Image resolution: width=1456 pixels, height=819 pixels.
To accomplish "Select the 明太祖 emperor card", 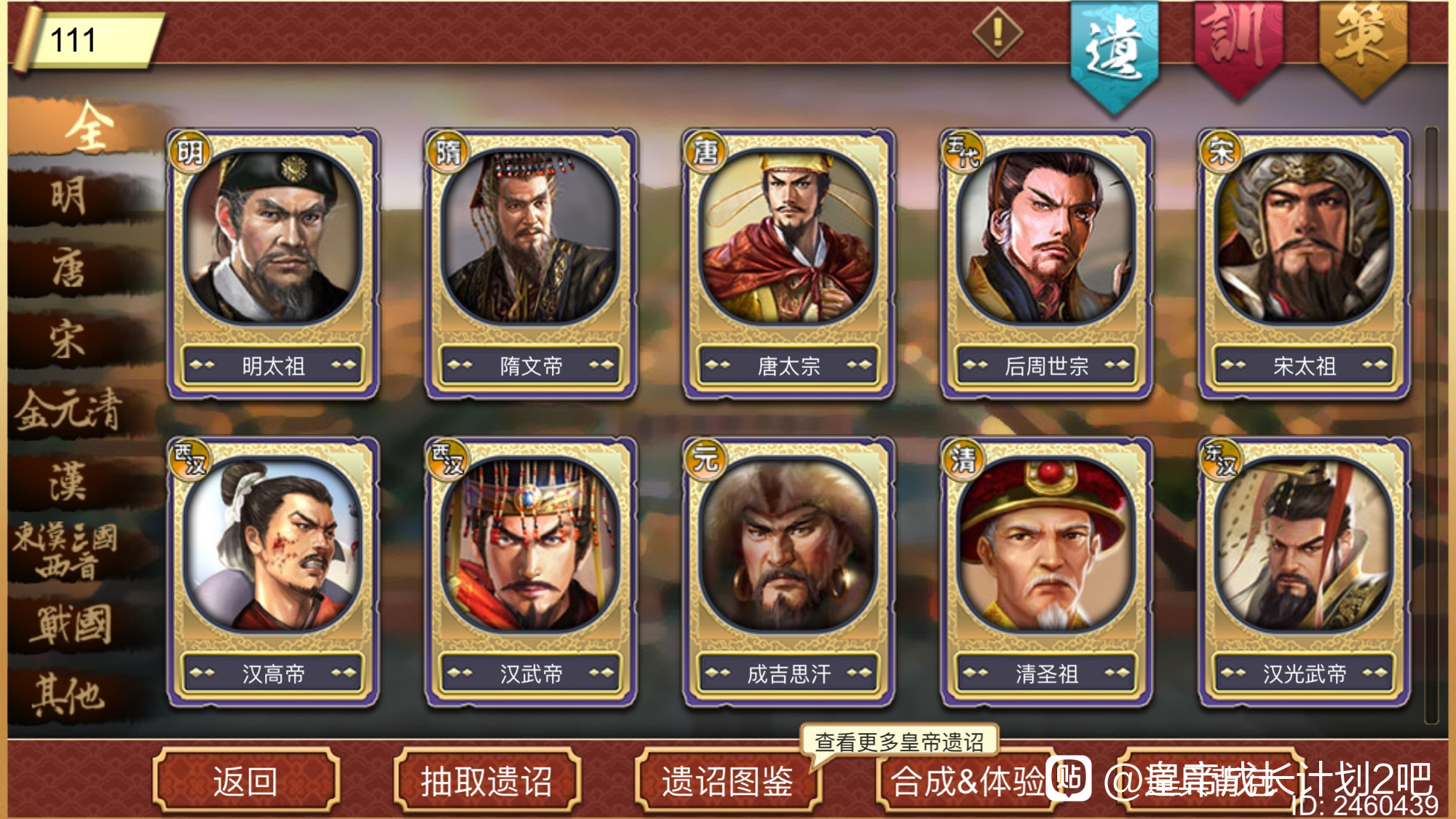I will pos(273,264).
